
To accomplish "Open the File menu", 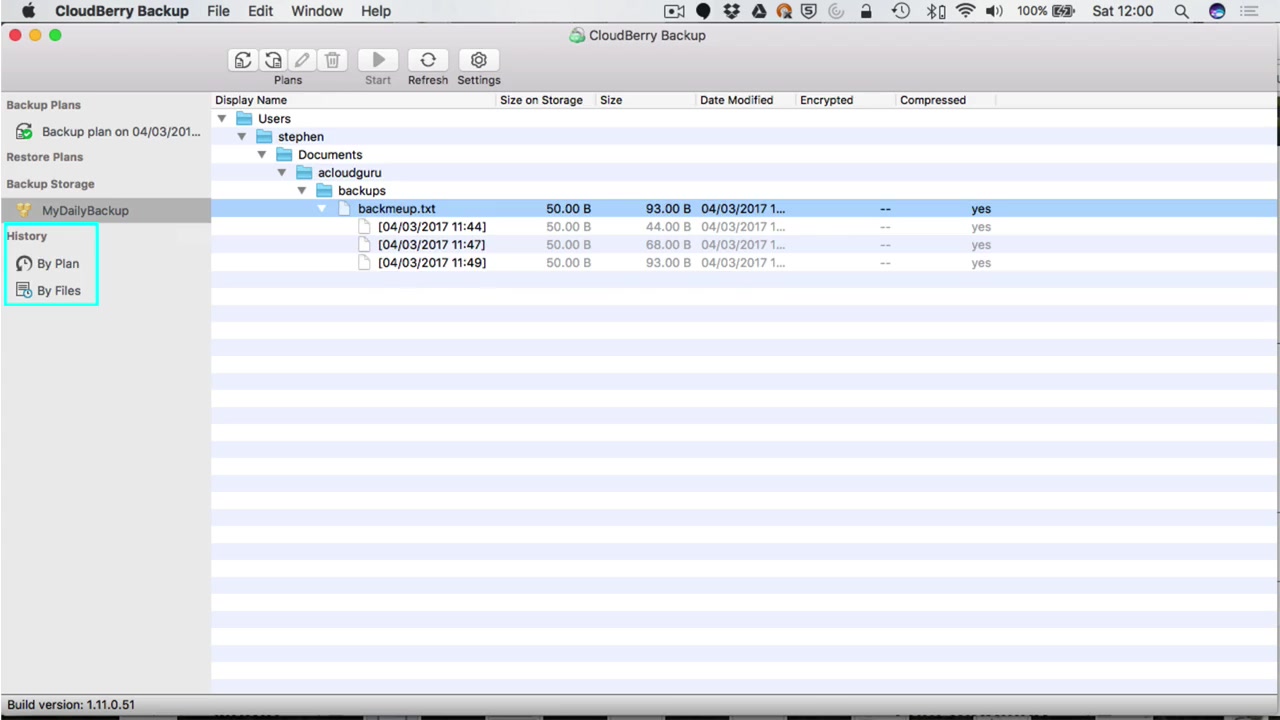I will [x=218, y=11].
